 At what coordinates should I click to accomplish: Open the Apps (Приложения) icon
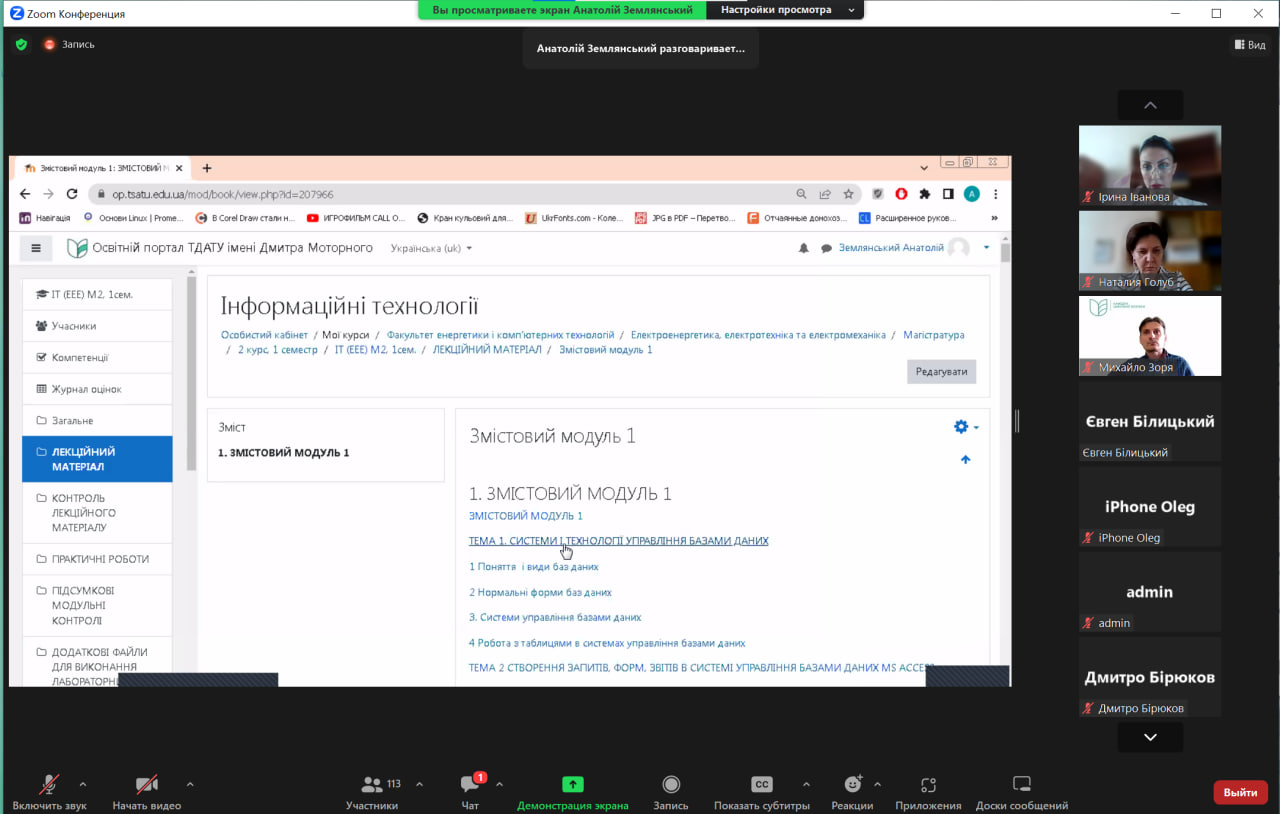[x=928, y=785]
